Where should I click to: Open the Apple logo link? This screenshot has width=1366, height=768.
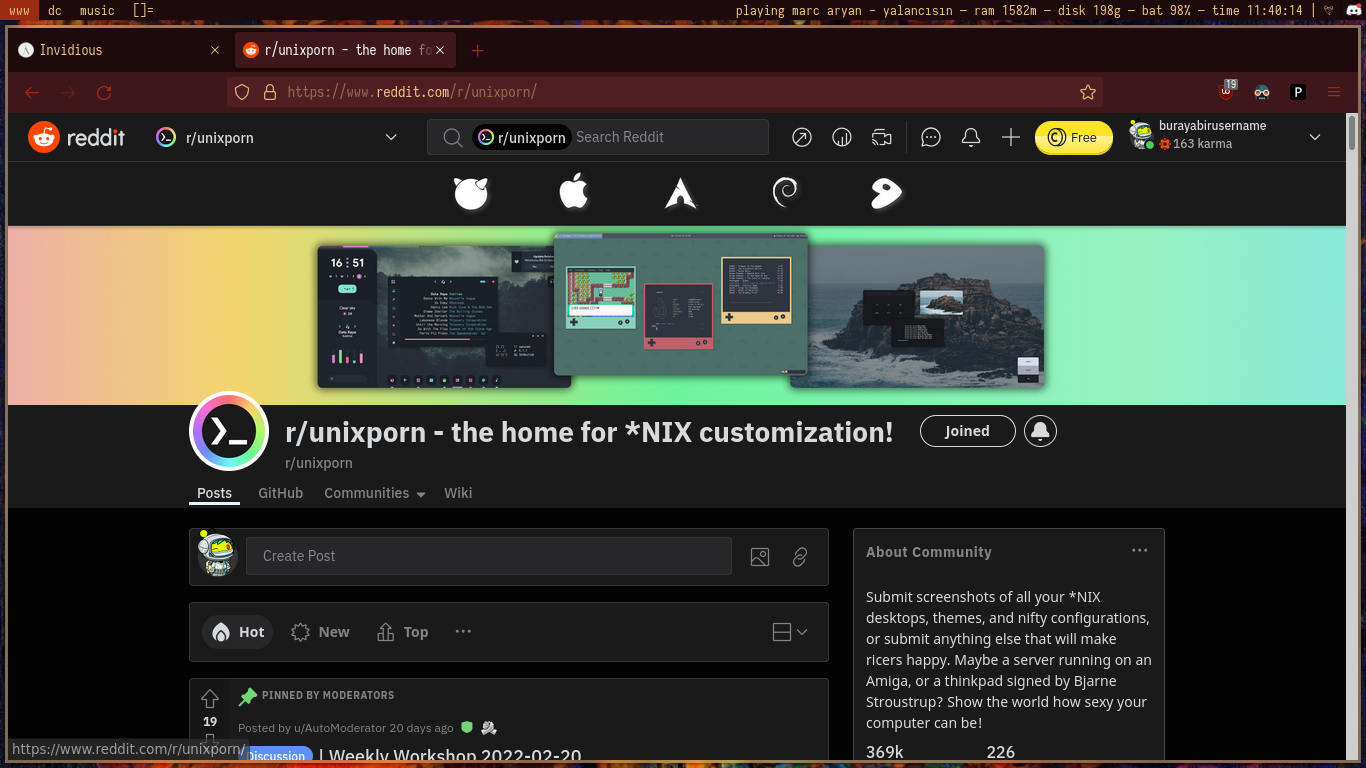pos(574,192)
